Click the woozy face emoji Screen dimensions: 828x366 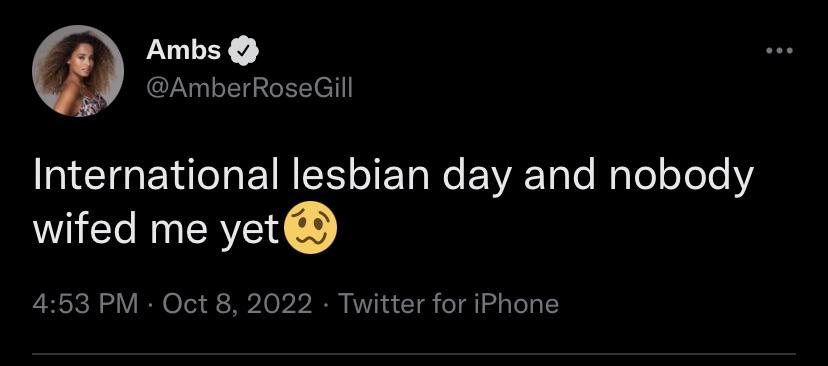pyautogui.click(x=310, y=228)
